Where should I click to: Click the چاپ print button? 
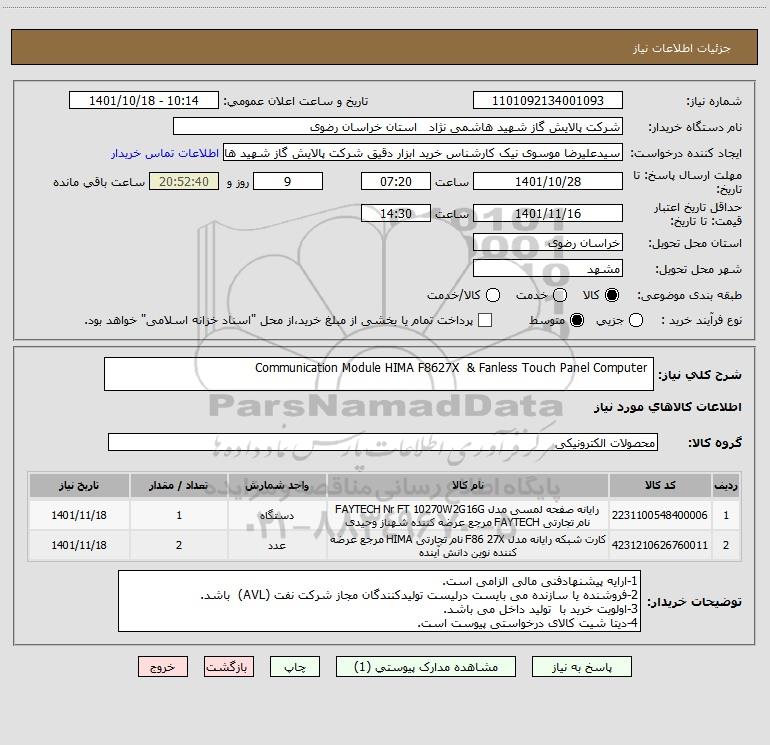pos(295,667)
